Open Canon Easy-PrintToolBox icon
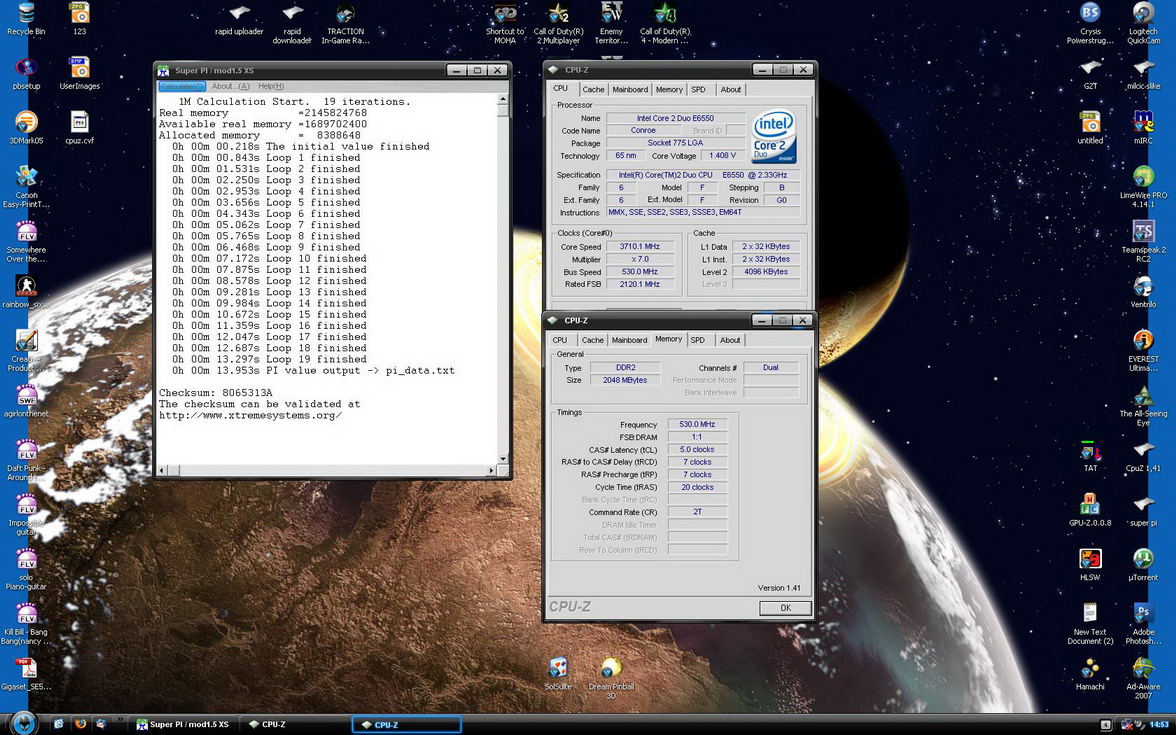The height and width of the screenshot is (735, 1176). [26, 188]
